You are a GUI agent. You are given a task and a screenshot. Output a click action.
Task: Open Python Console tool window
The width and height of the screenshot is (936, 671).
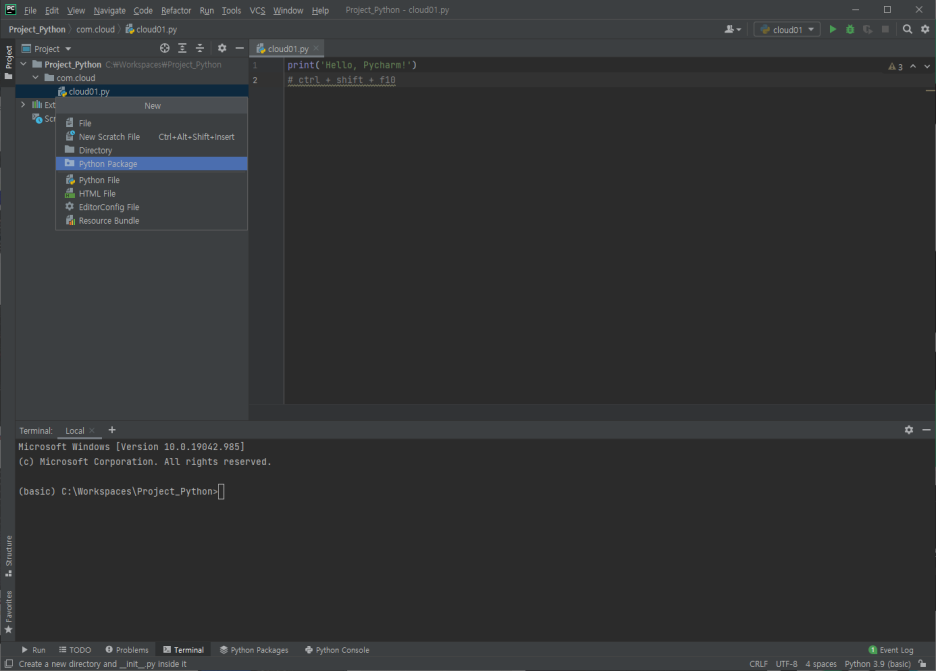point(337,650)
